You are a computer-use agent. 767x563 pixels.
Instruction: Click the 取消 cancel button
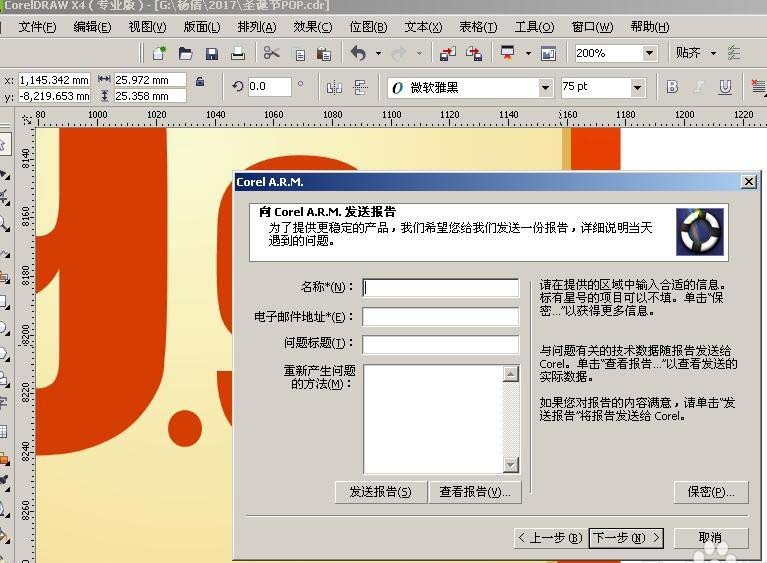(x=711, y=538)
